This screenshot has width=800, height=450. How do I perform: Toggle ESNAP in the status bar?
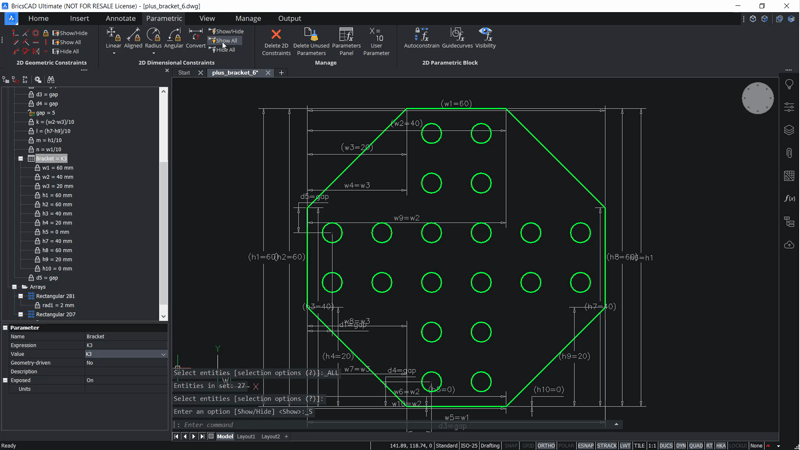(585, 445)
